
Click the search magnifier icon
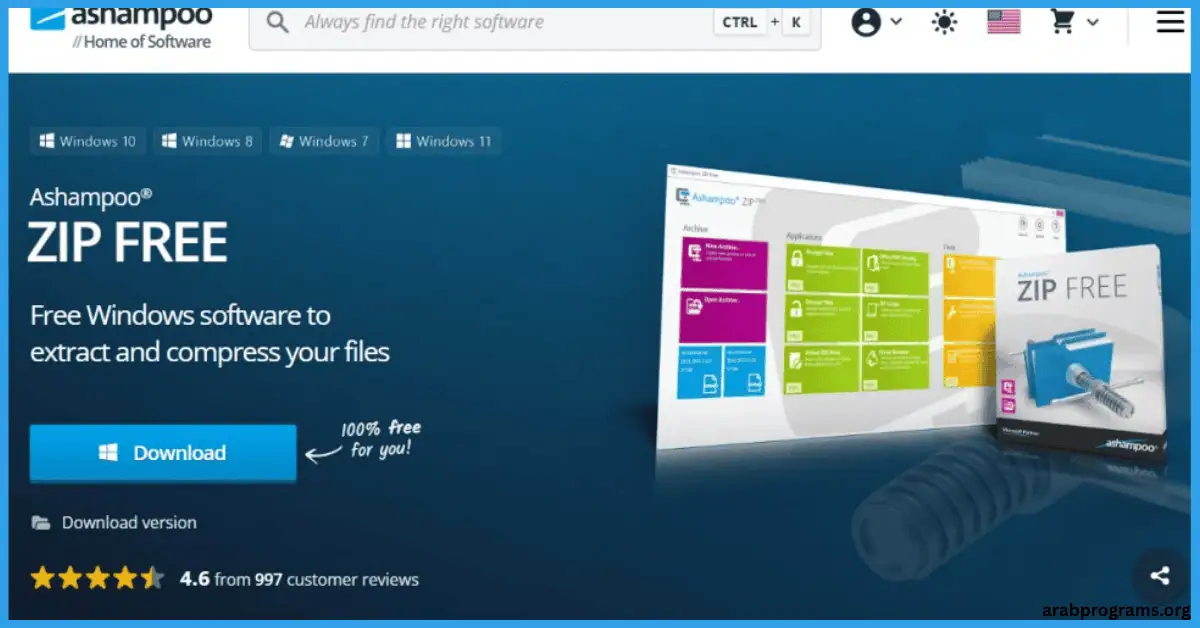point(278,22)
